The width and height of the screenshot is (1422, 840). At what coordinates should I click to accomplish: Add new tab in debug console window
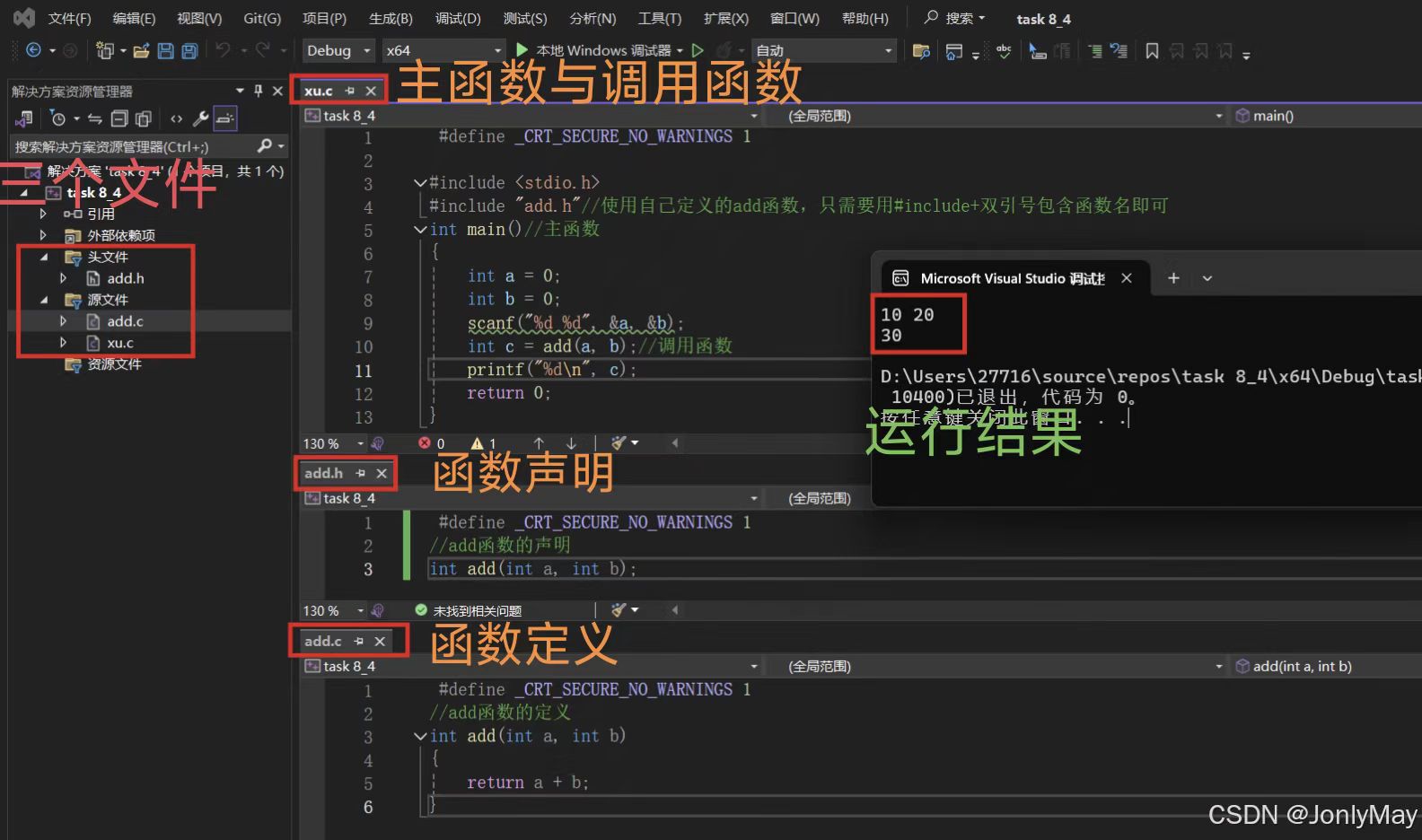(1173, 278)
